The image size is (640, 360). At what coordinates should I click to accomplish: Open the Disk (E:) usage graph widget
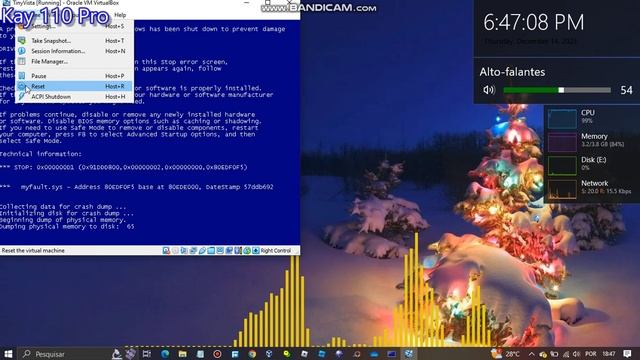(x=562, y=165)
